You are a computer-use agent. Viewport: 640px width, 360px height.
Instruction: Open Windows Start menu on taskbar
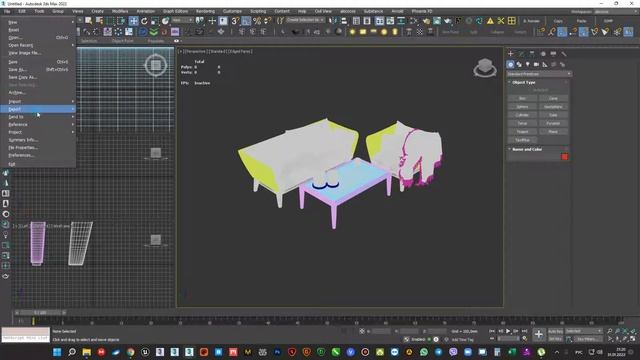tap(57, 352)
